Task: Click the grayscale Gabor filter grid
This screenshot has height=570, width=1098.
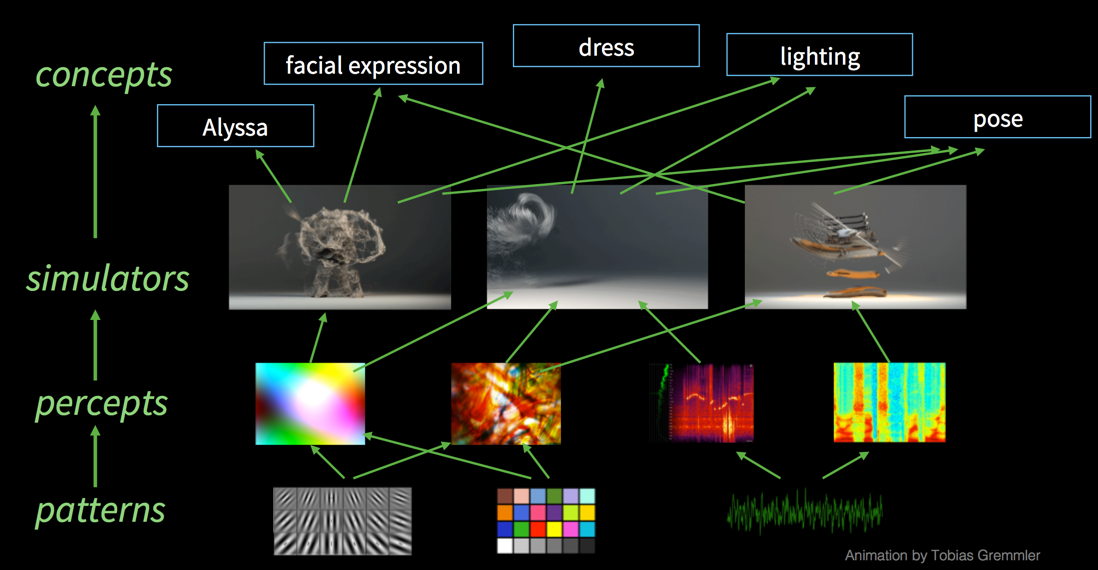Action: (342, 522)
